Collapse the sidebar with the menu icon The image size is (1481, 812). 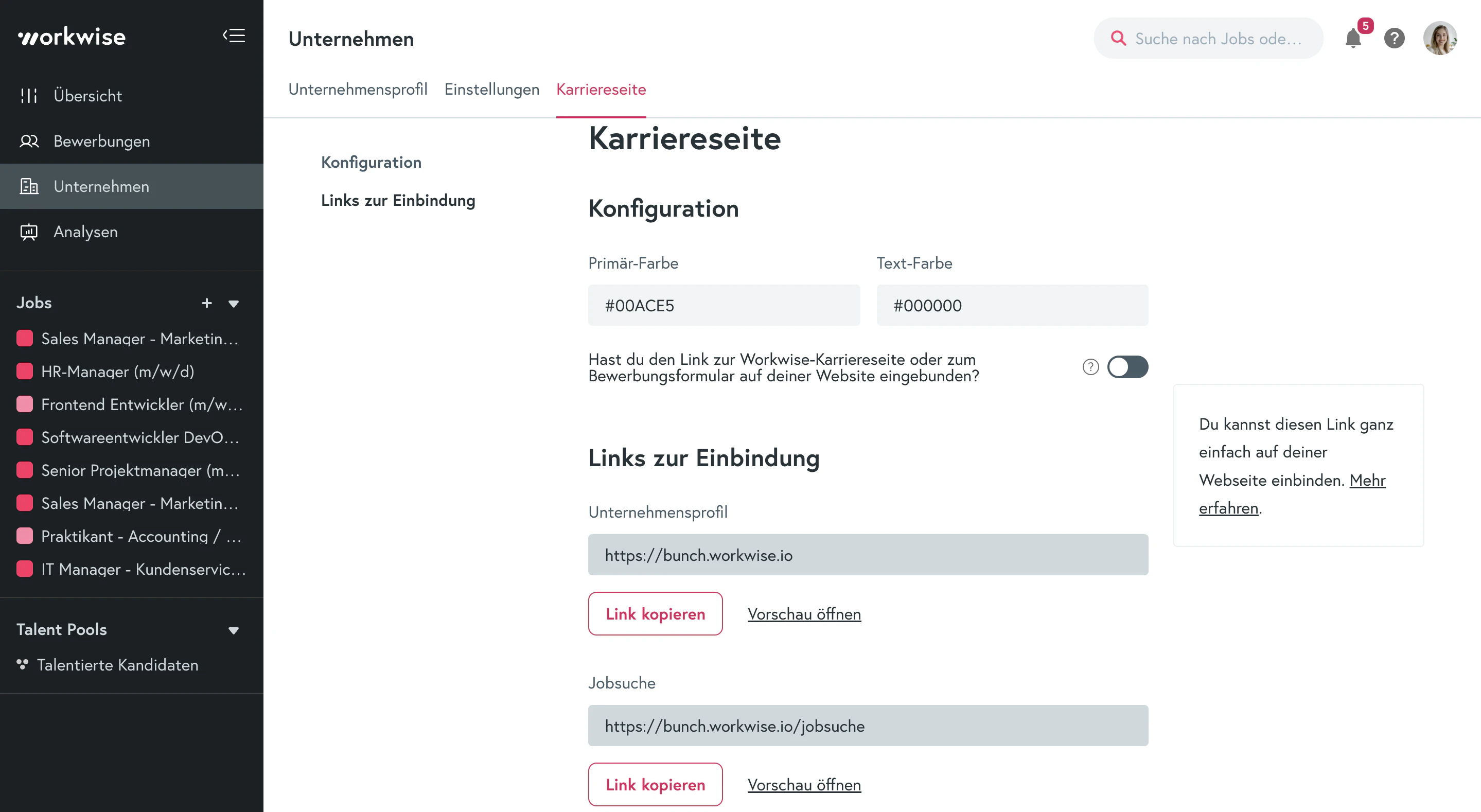[x=234, y=36]
